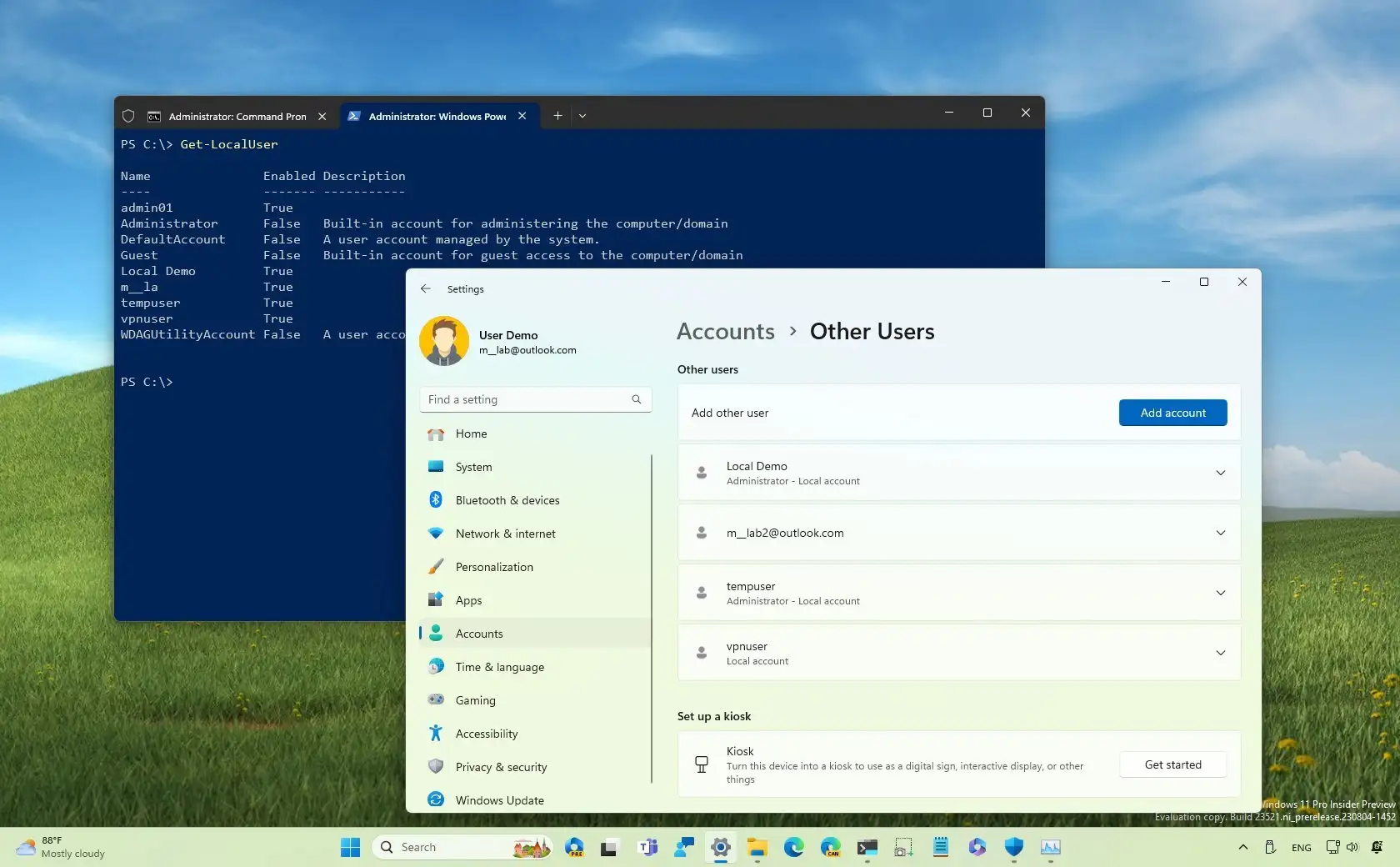Click the Kiosk icon
The height and width of the screenshot is (867, 1400).
point(702,764)
